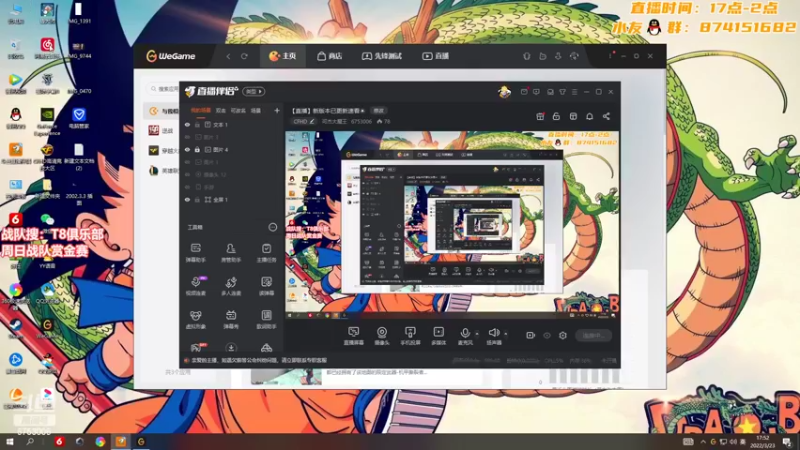Click the edit button beside the stream title
Viewport: 800px width, 450px height.
379,110
